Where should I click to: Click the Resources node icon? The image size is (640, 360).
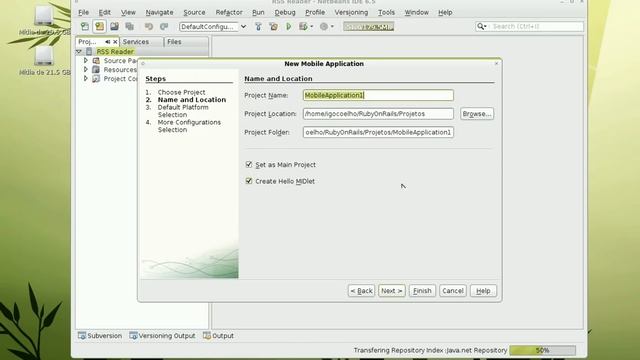coord(96,69)
